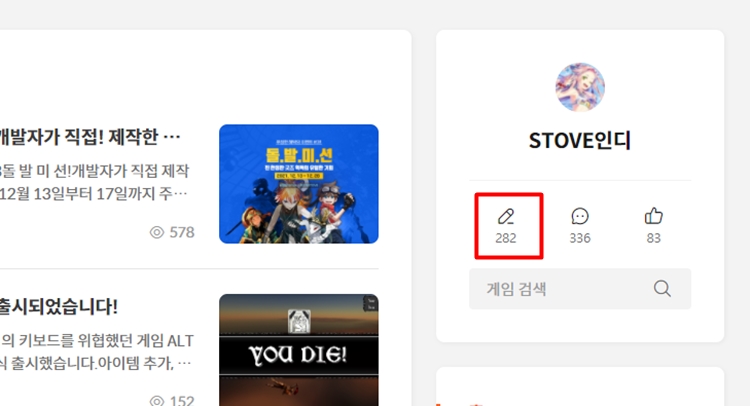The image size is (750, 406).
Task: Open the STOVE인디 profile name
Action: pos(580,141)
